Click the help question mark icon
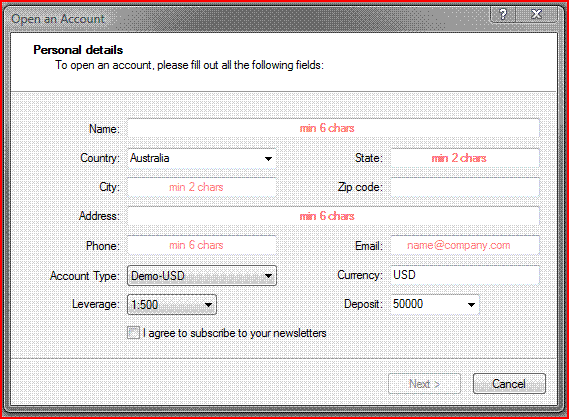569x419 pixels. point(503,15)
